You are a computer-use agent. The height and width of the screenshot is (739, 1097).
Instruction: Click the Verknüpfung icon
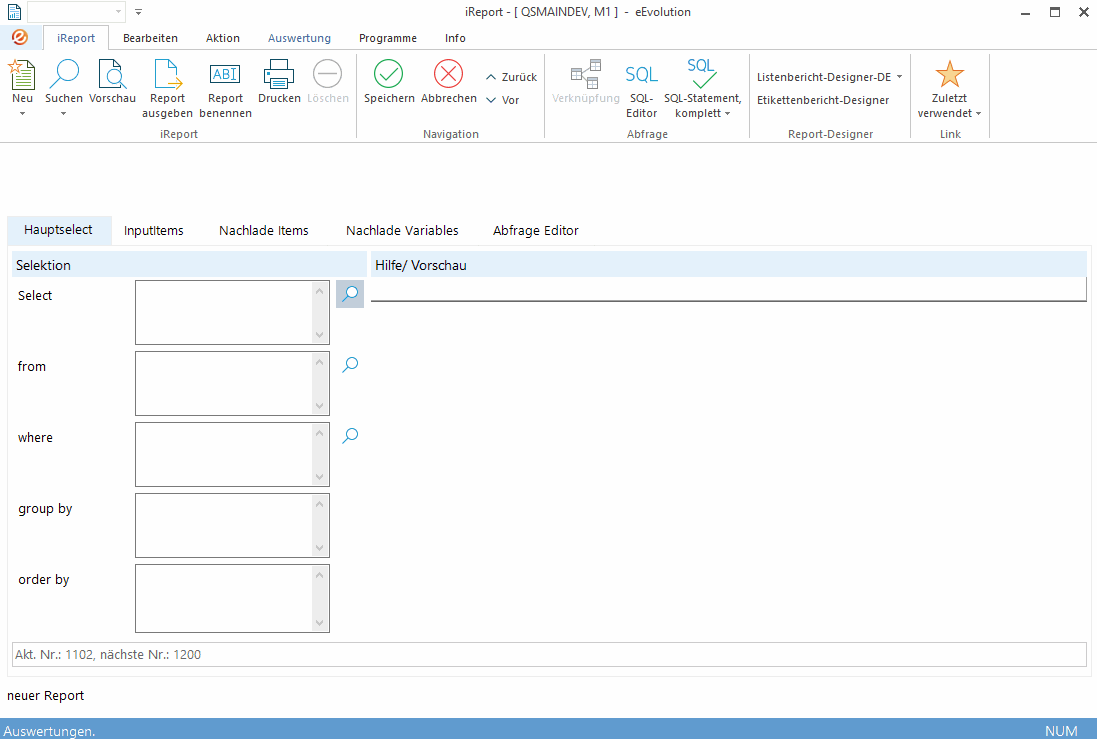(586, 74)
